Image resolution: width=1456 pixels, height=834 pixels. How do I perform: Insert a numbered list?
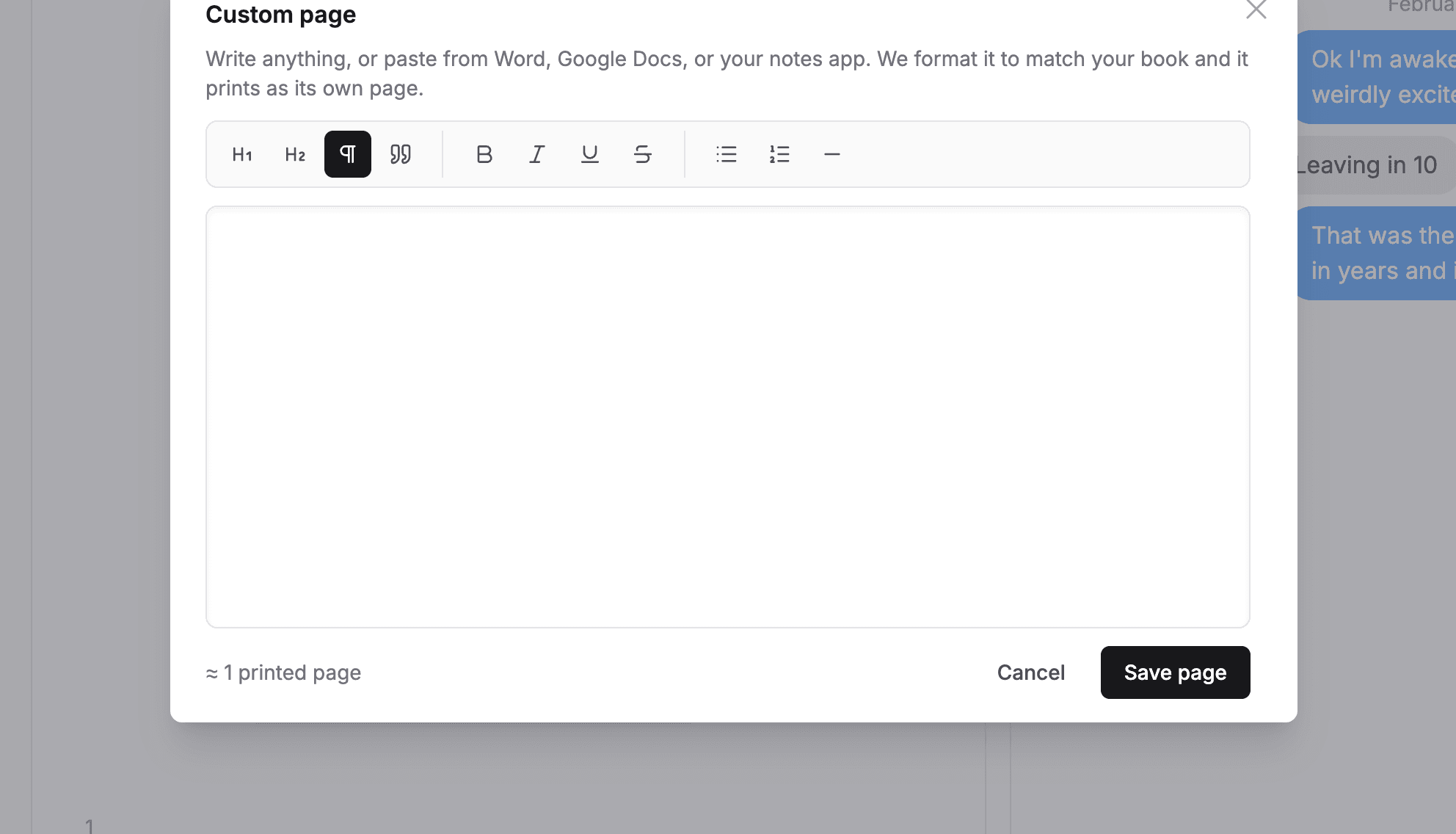(779, 154)
